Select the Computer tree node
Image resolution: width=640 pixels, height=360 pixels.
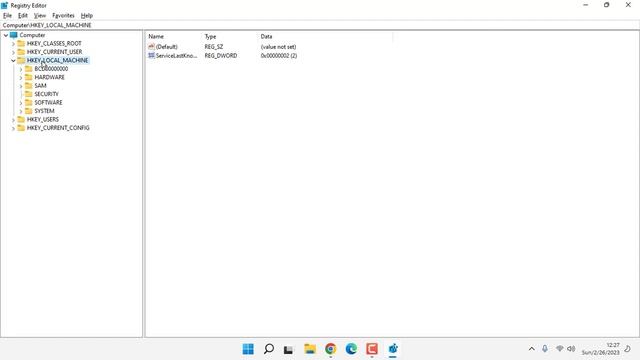(32, 35)
